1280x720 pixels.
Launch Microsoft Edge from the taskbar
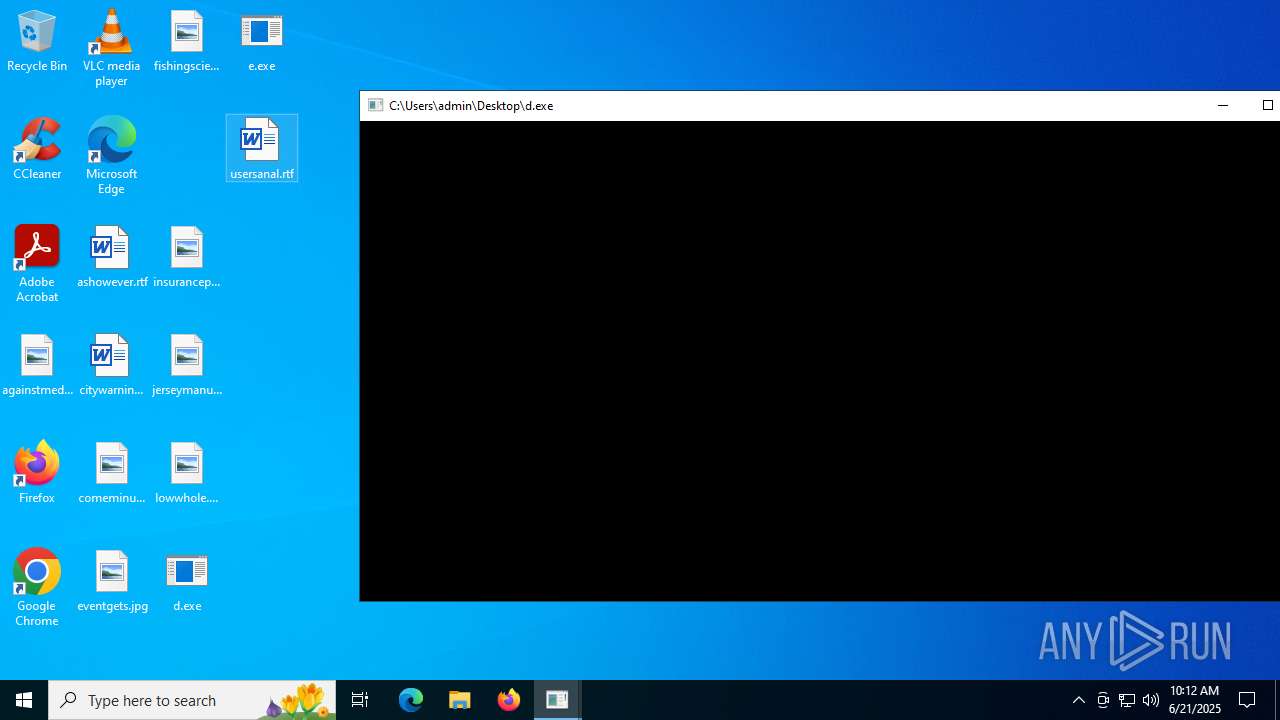[x=411, y=700]
